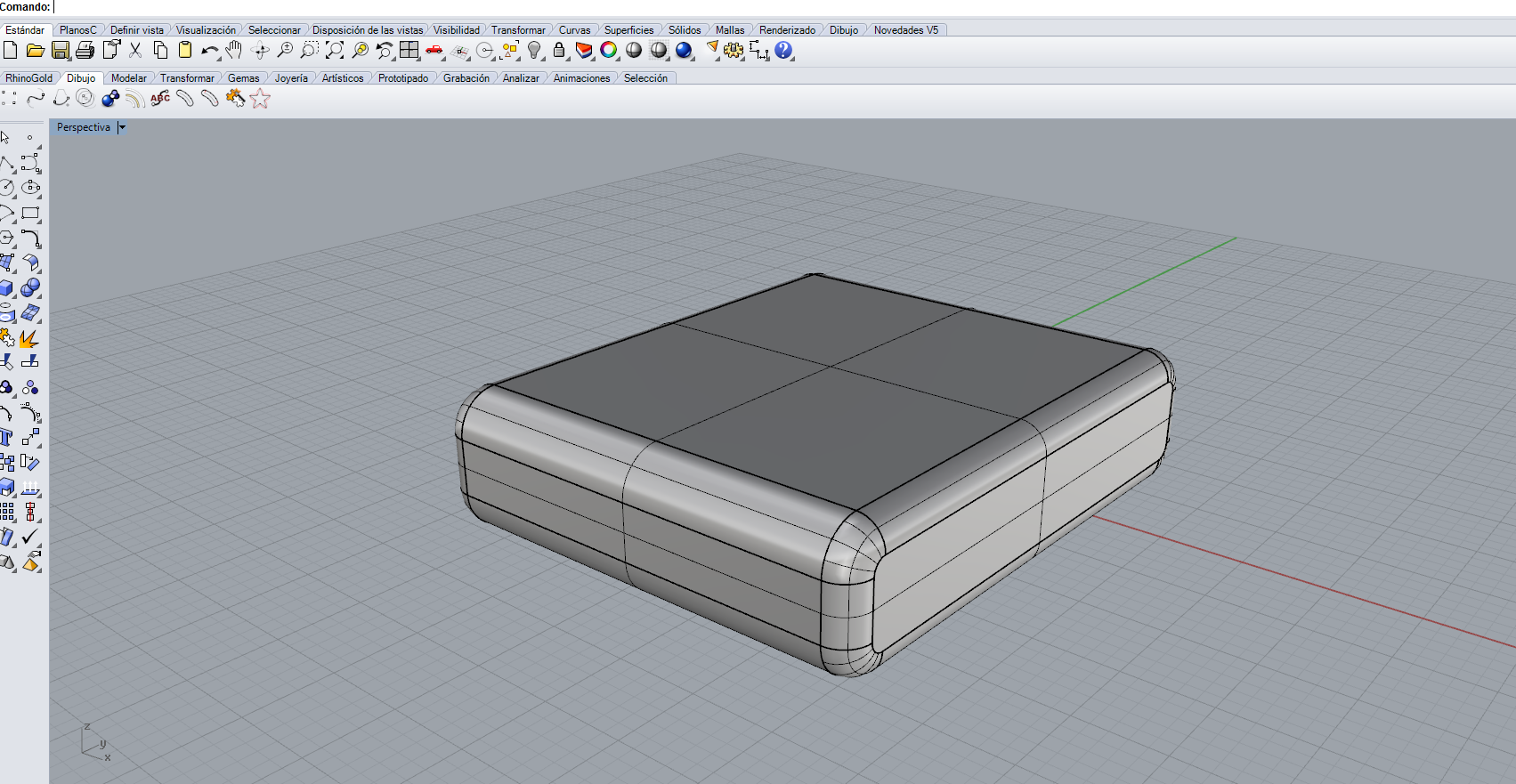Open the Disposición de las vistas tab
The height and width of the screenshot is (784, 1516).
(x=368, y=30)
